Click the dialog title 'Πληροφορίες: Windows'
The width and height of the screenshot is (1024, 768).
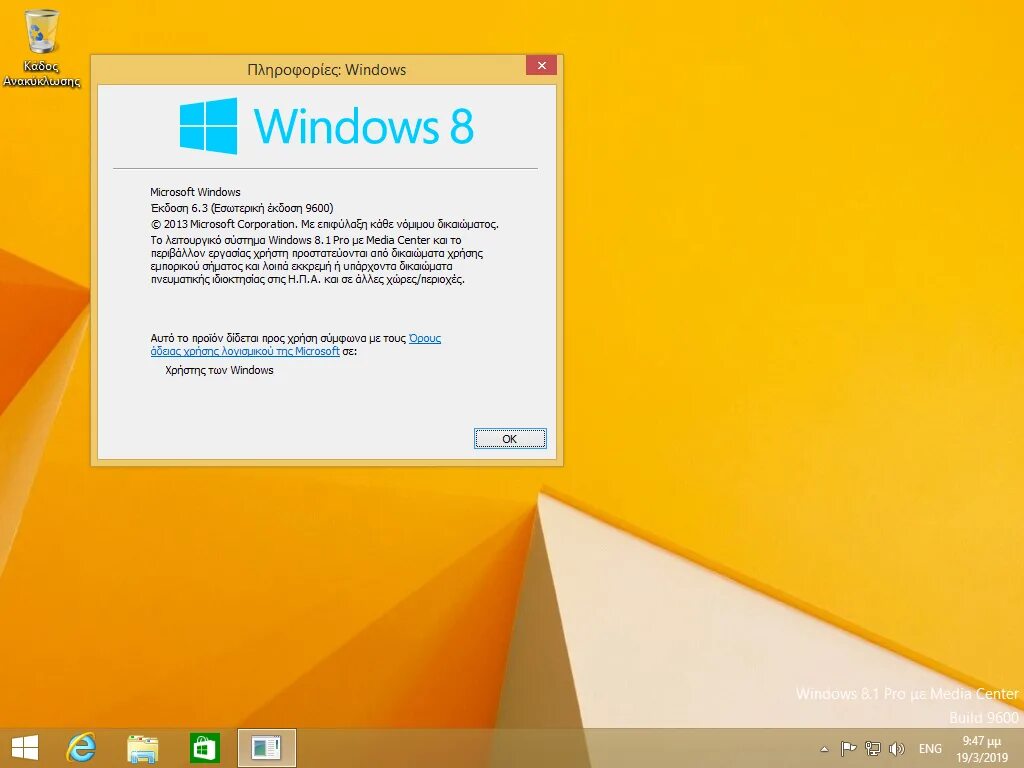(327, 70)
